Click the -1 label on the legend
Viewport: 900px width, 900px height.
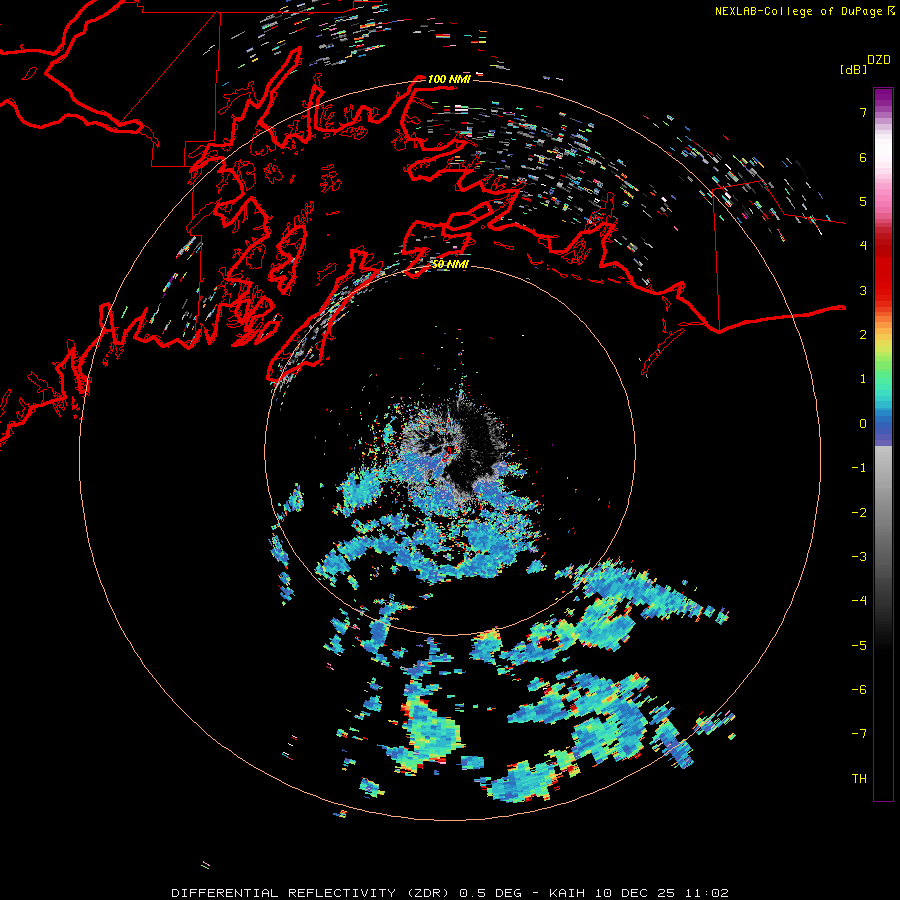click(x=859, y=468)
